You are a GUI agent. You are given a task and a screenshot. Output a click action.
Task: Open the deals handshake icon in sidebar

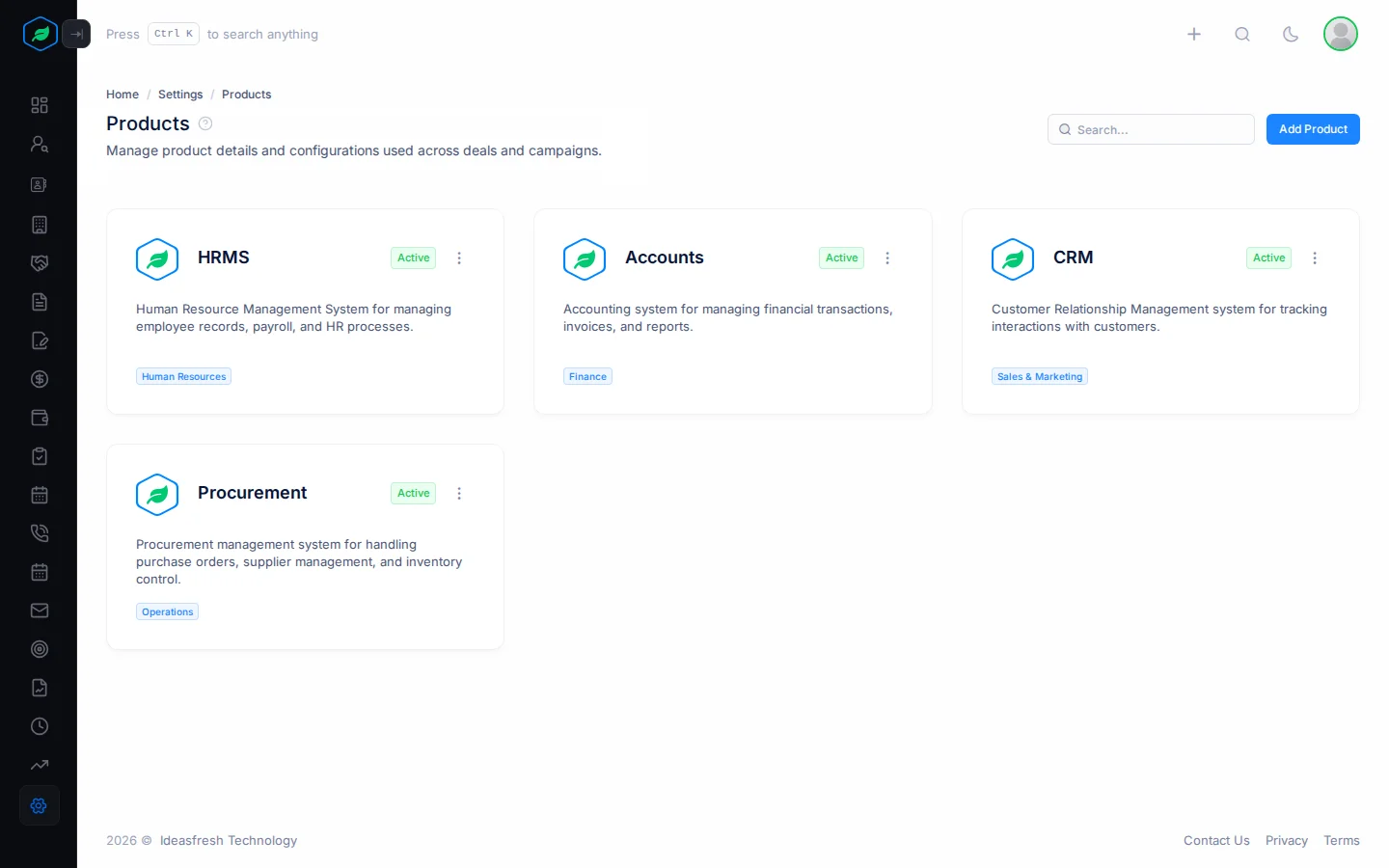click(x=40, y=263)
